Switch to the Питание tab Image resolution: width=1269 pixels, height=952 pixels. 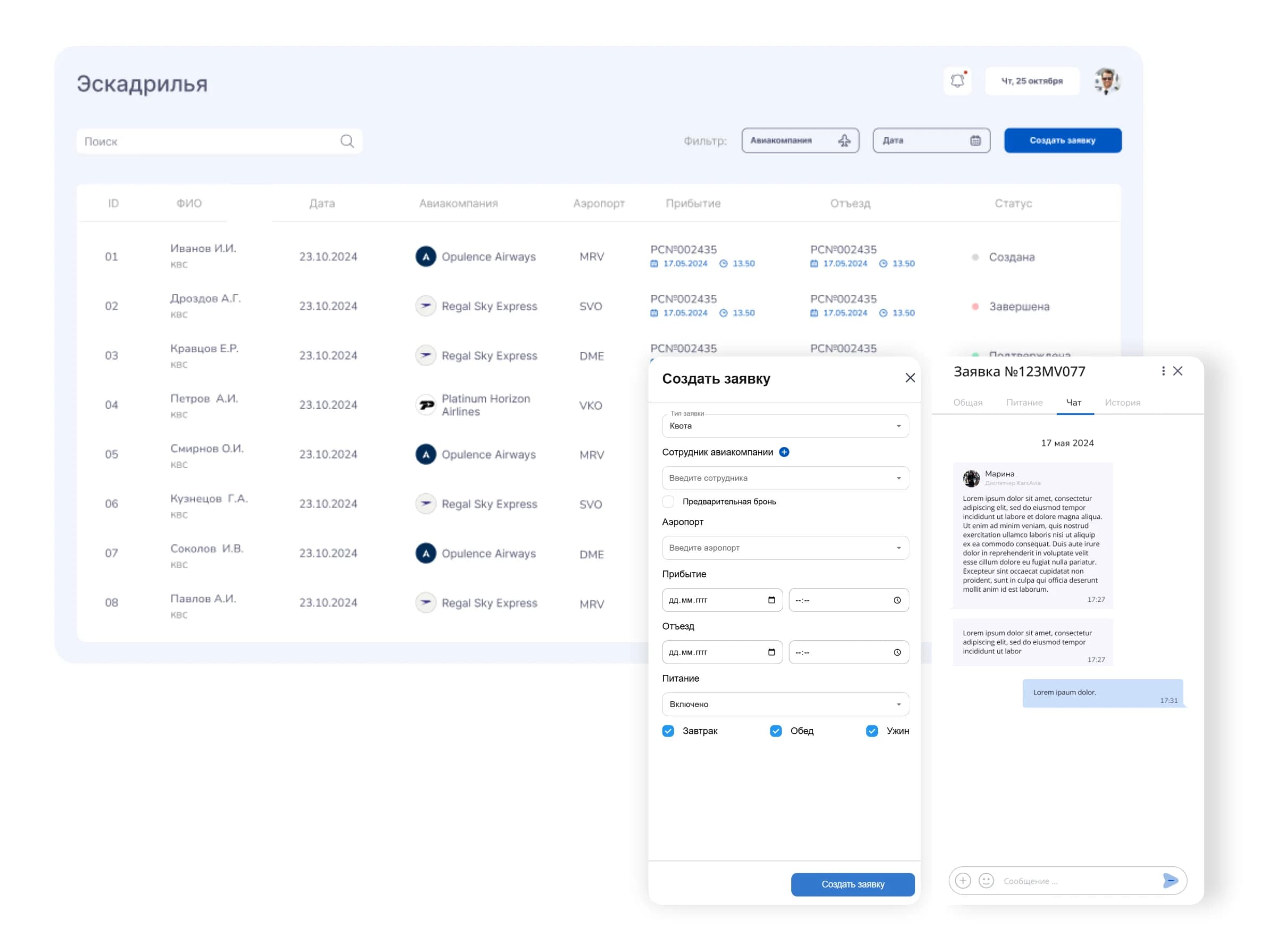pyautogui.click(x=1024, y=403)
